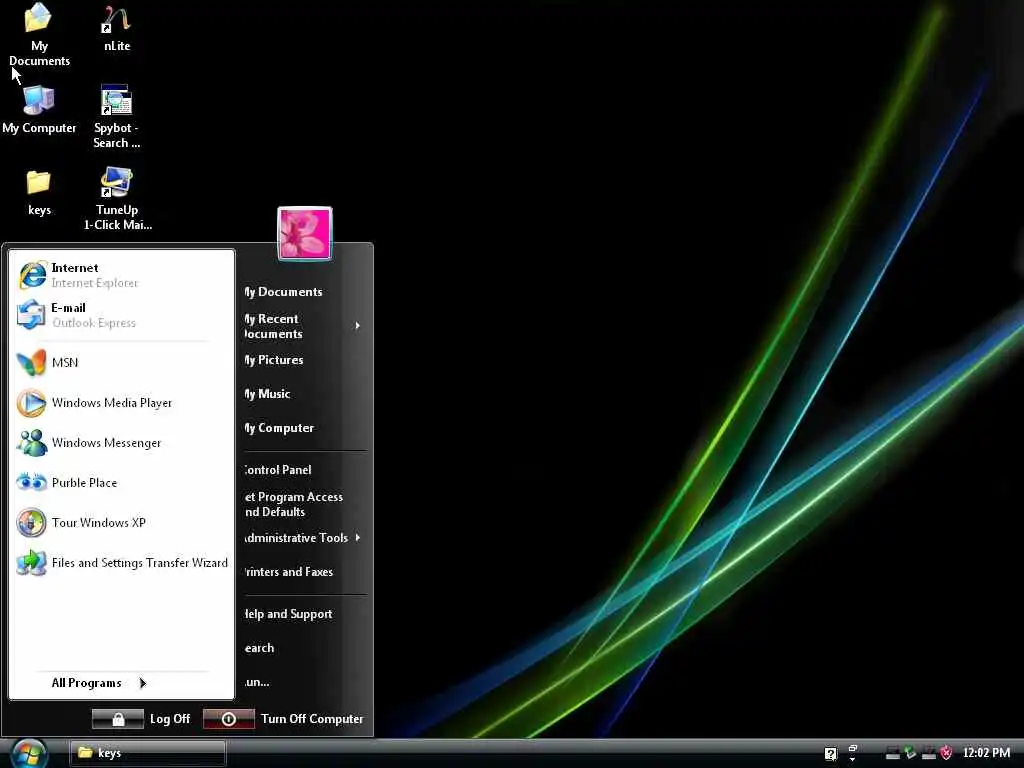Launch Outlook Express E-mail entry
Screen dimensions: 1024x768
point(123,315)
